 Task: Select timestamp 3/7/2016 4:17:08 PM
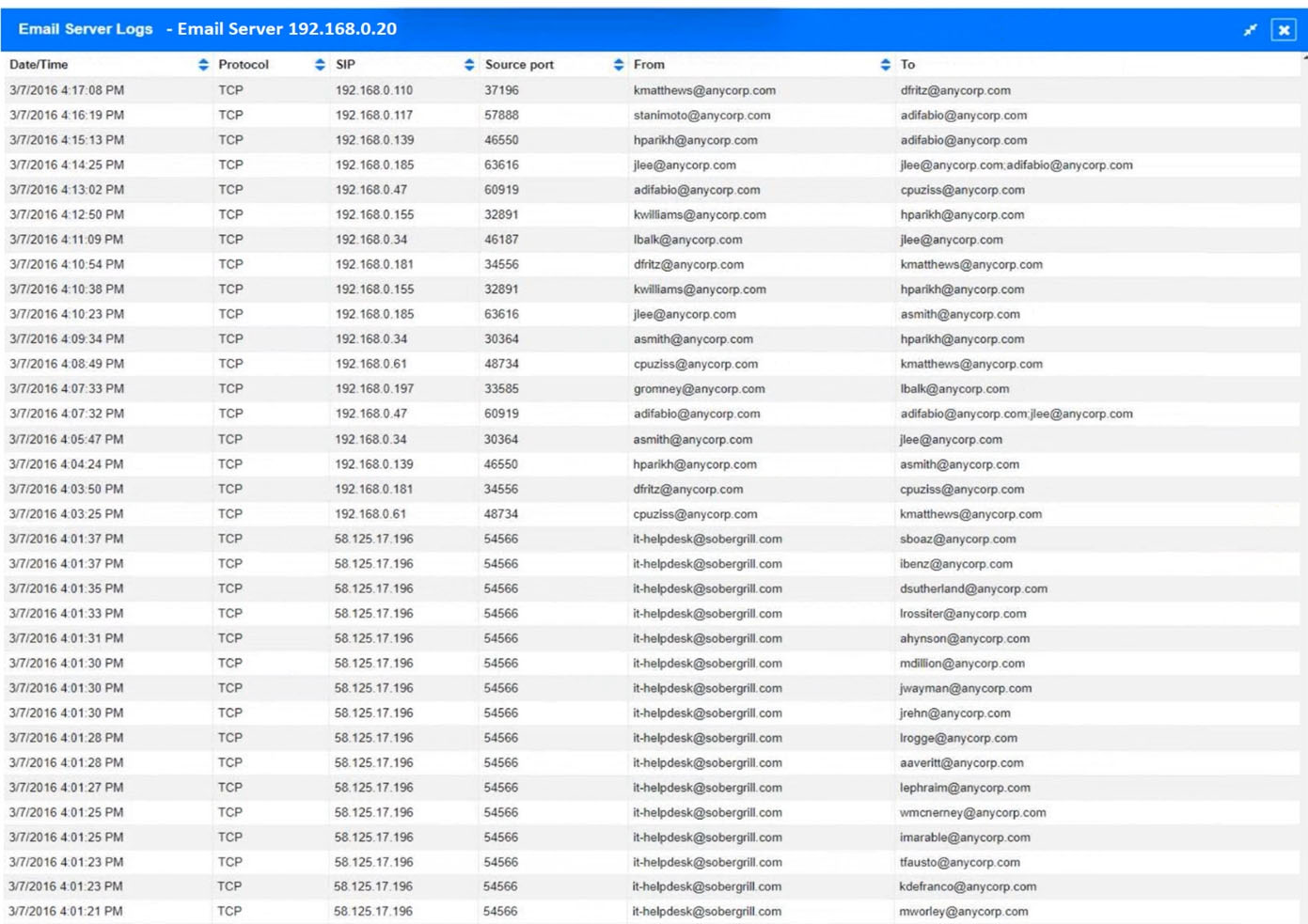coord(67,90)
